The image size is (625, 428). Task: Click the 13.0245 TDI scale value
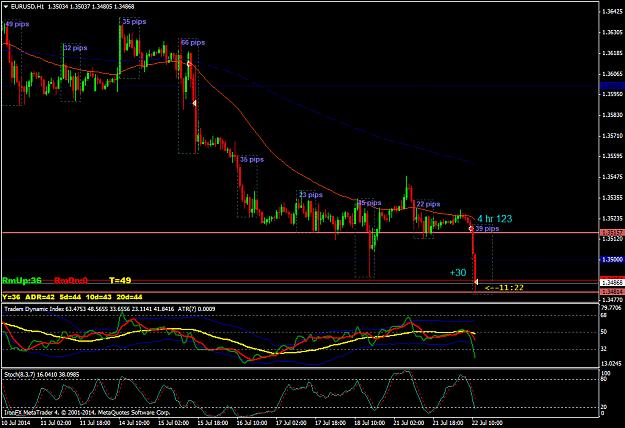[611, 363]
